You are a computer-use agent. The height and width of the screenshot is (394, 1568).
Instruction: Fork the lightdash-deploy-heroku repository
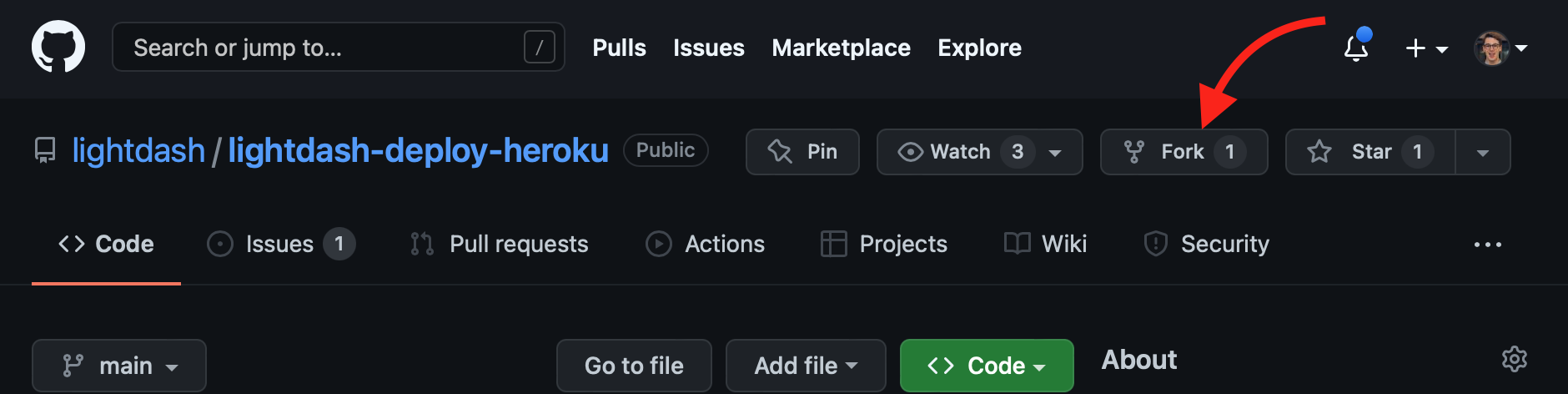(x=1184, y=152)
